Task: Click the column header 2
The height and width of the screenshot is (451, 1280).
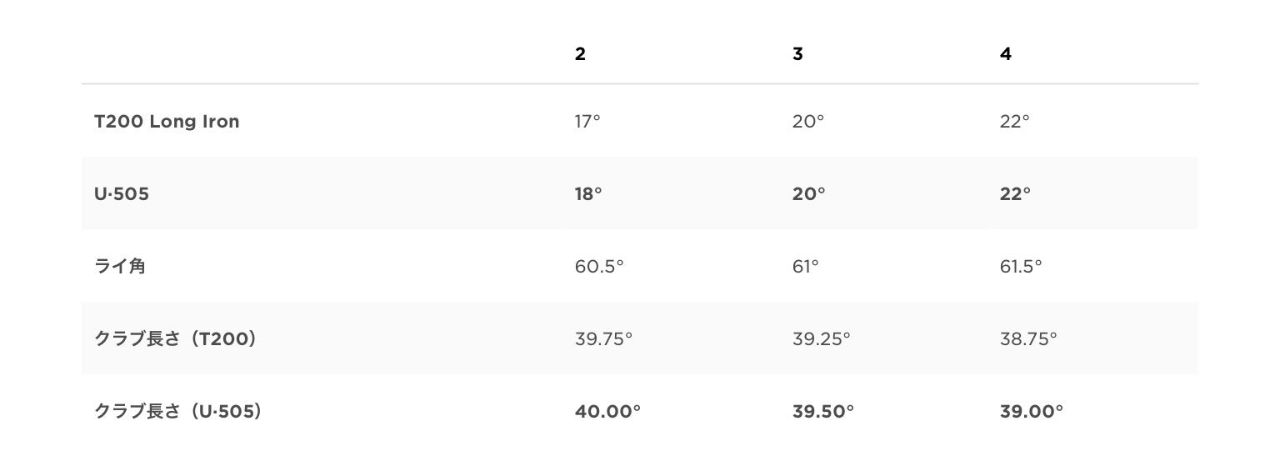Action: tap(580, 55)
